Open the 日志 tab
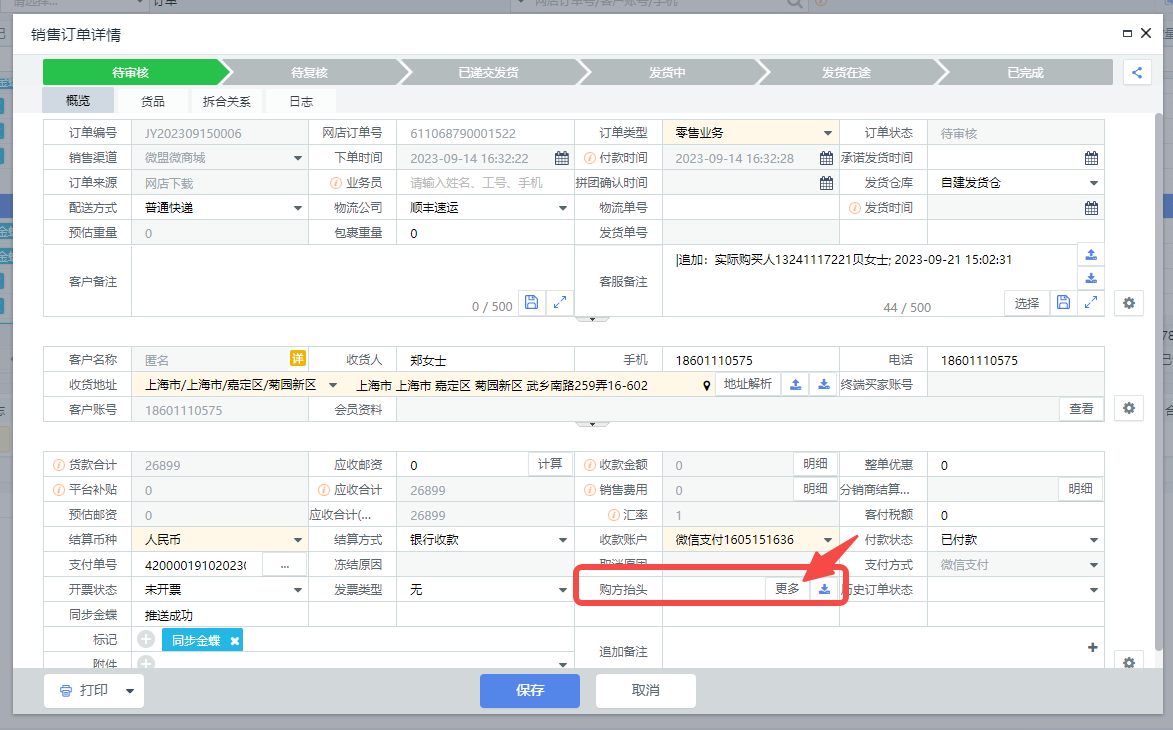This screenshot has height=730, width=1173. [x=301, y=101]
